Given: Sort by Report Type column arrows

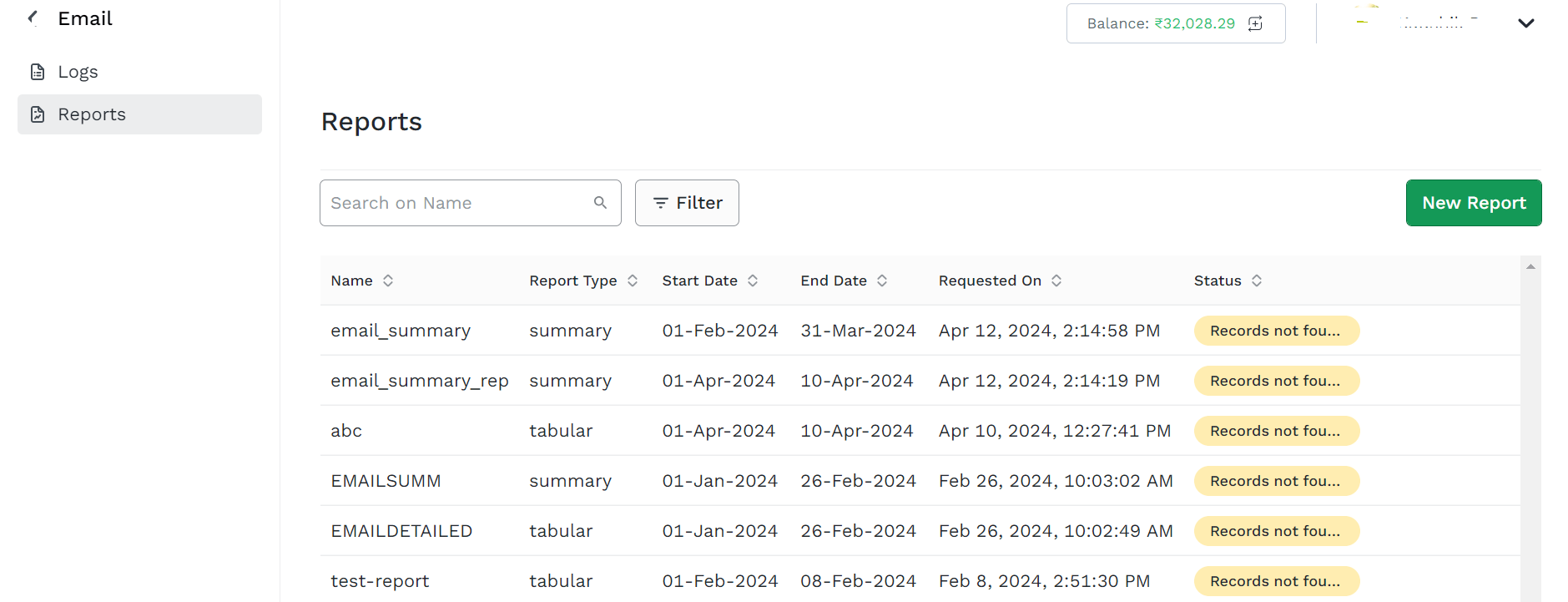Looking at the screenshot, I should 633,281.
